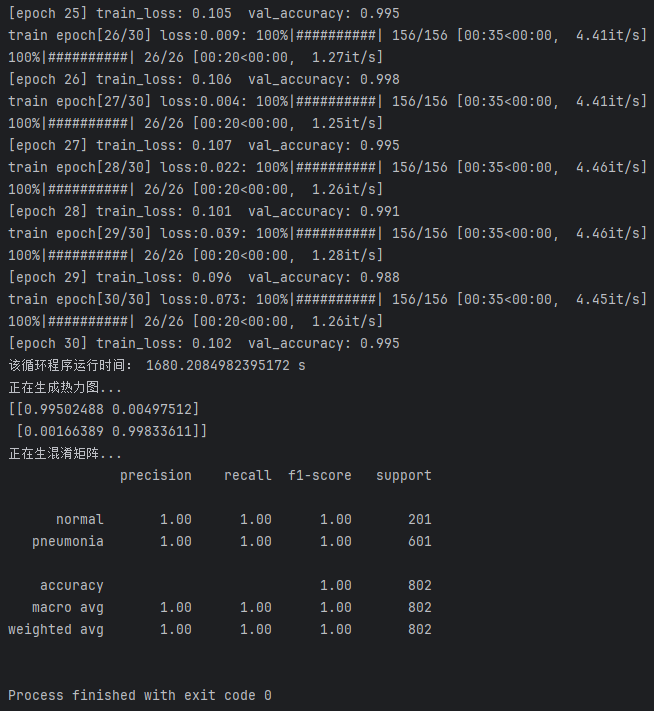
Task: Click the "precision" column header
Action: click(x=155, y=475)
